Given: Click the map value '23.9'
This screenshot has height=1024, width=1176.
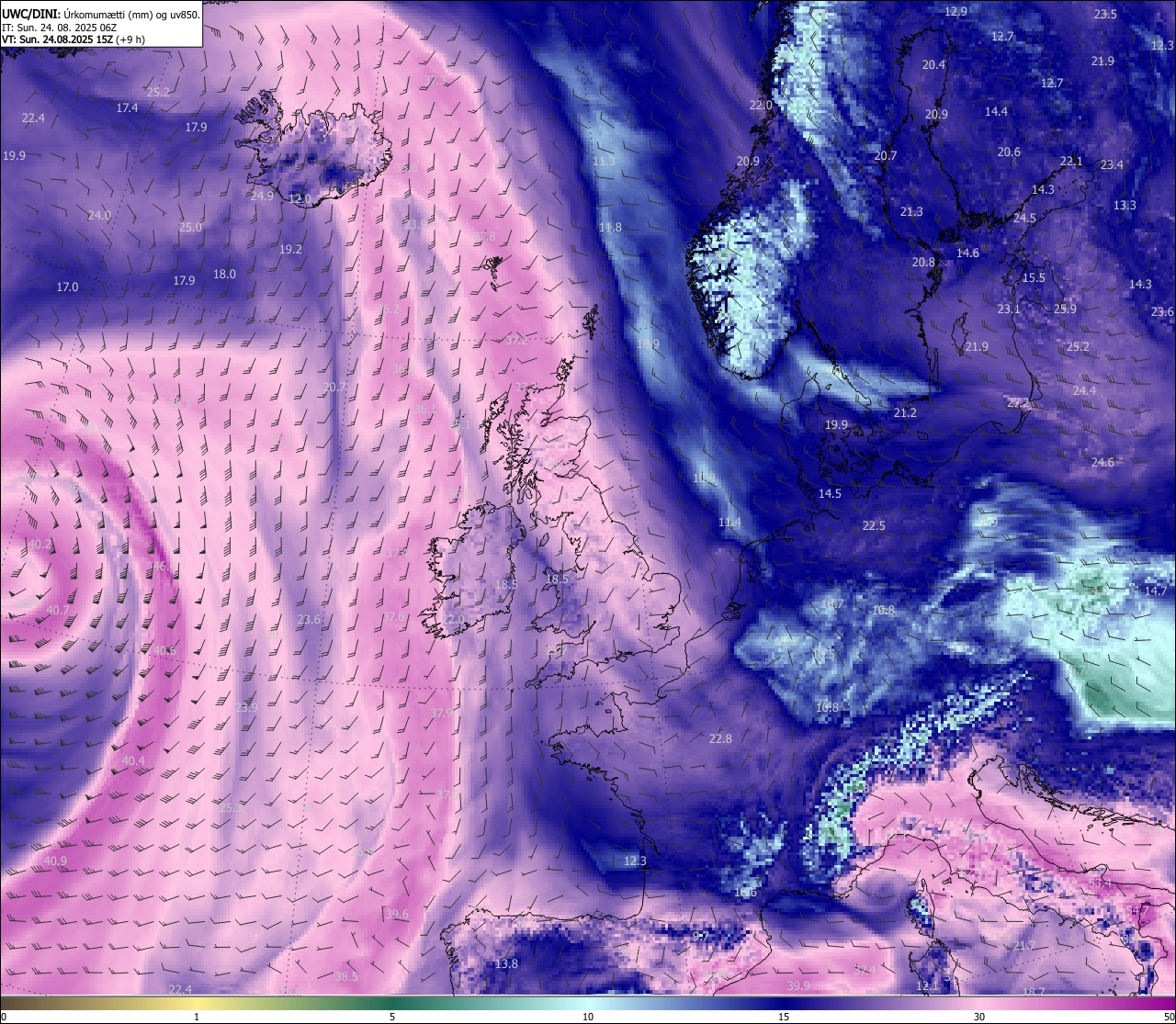Looking at the screenshot, I should (x=246, y=707).
